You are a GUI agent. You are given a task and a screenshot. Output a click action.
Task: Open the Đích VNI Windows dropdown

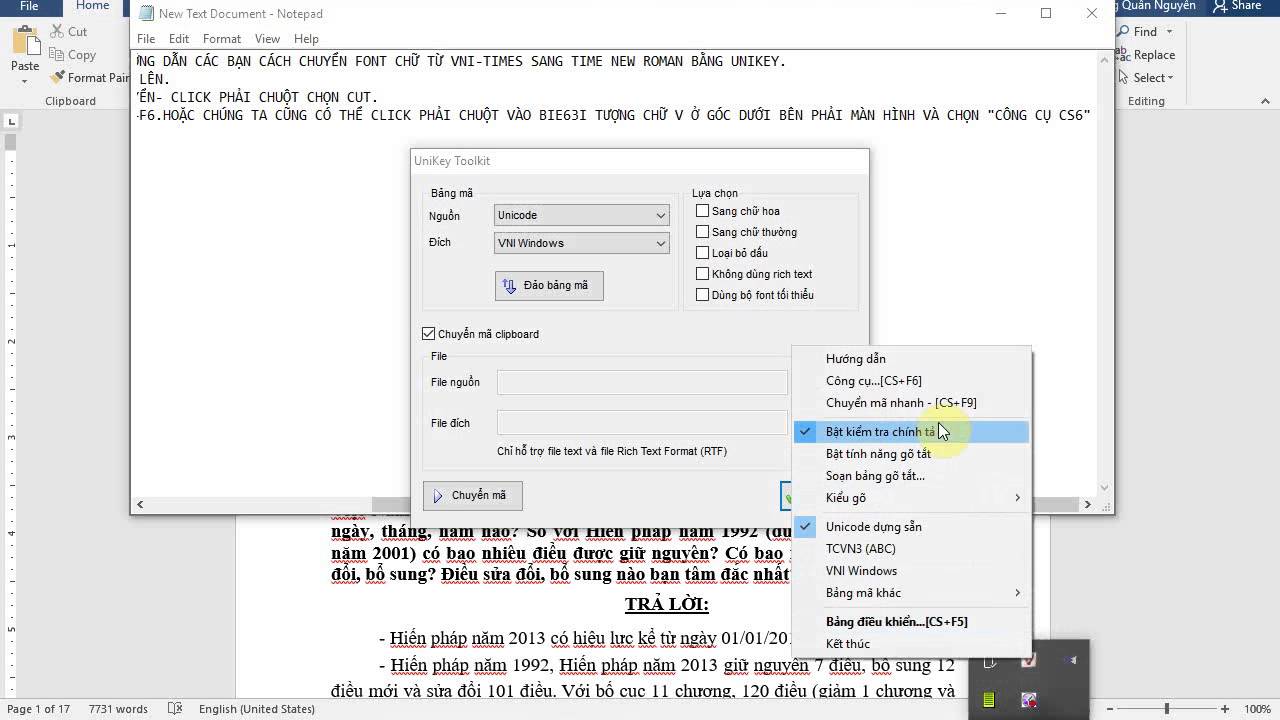click(582, 243)
